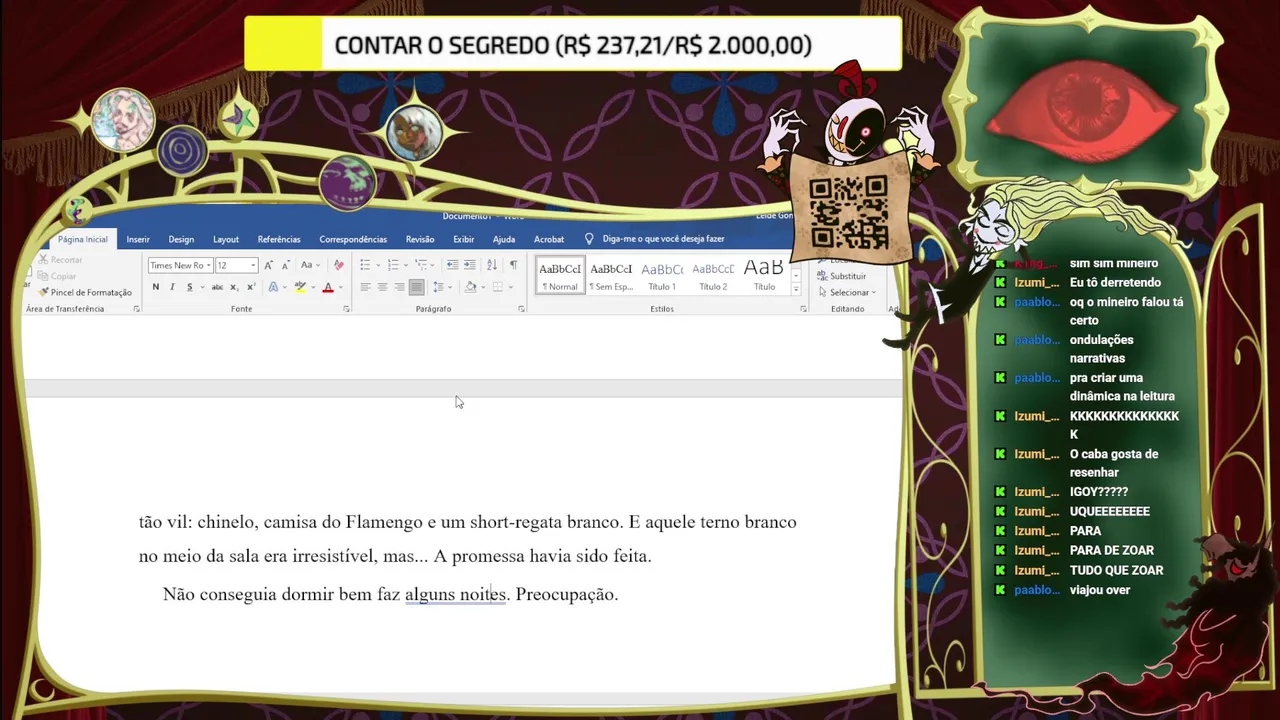Expand the styles gallery more arrow
Screen dimensions: 1280x720
[796, 289]
